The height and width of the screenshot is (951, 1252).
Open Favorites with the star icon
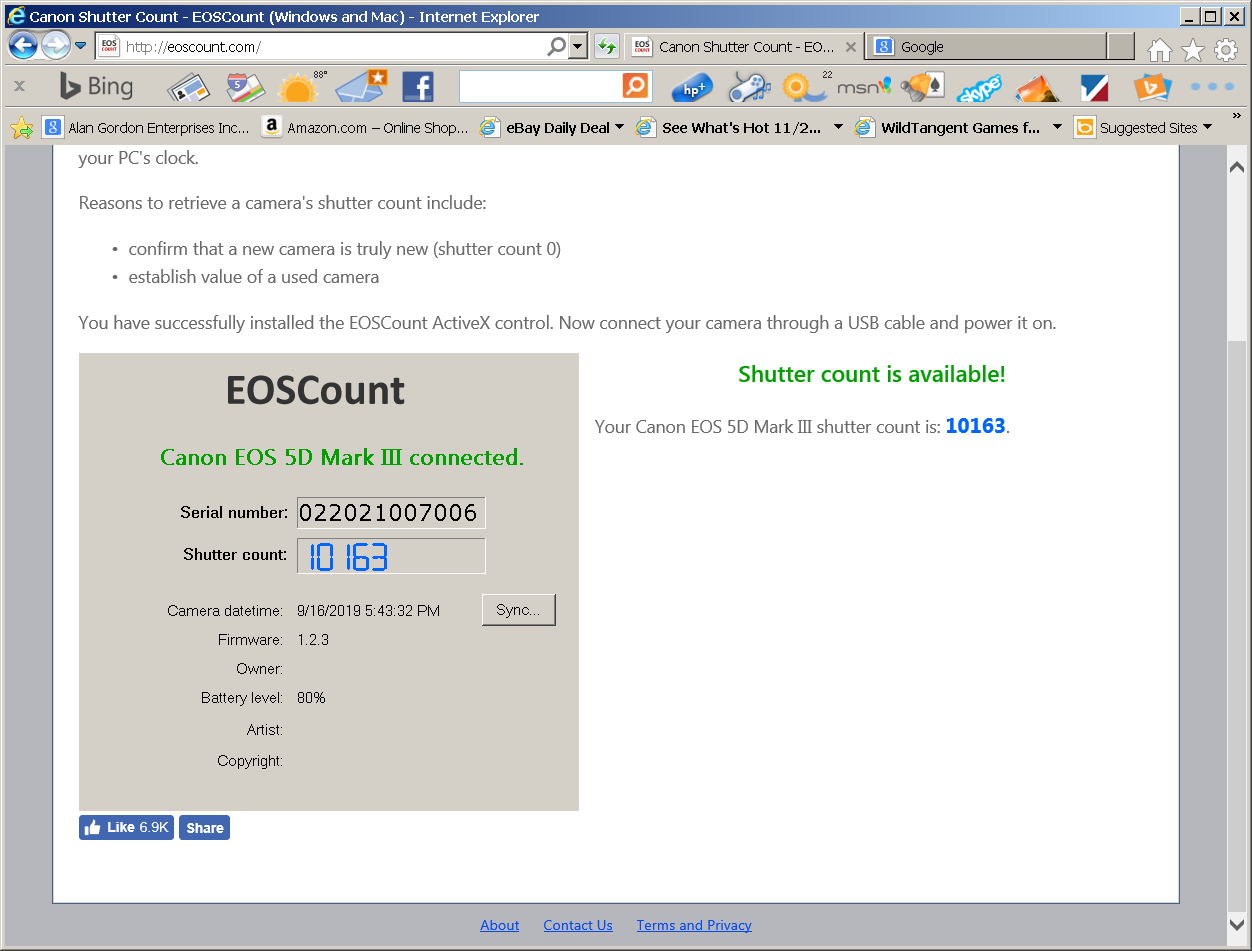pyautogui.click(x=1193, y=49)
